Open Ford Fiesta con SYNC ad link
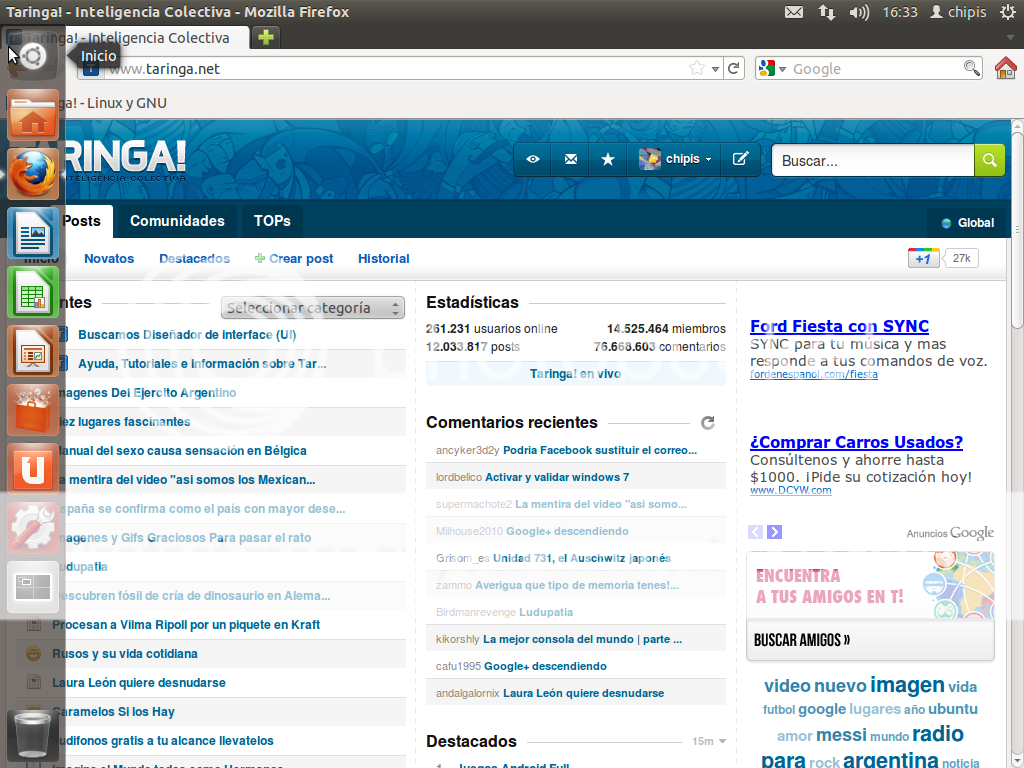 point(839,326)
